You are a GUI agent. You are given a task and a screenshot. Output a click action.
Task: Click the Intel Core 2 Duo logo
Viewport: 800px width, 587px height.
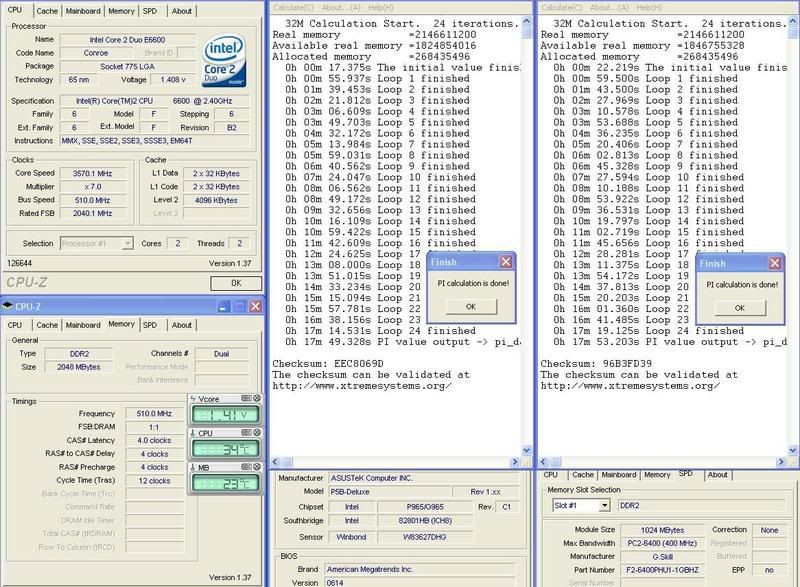tap(225, 61)
